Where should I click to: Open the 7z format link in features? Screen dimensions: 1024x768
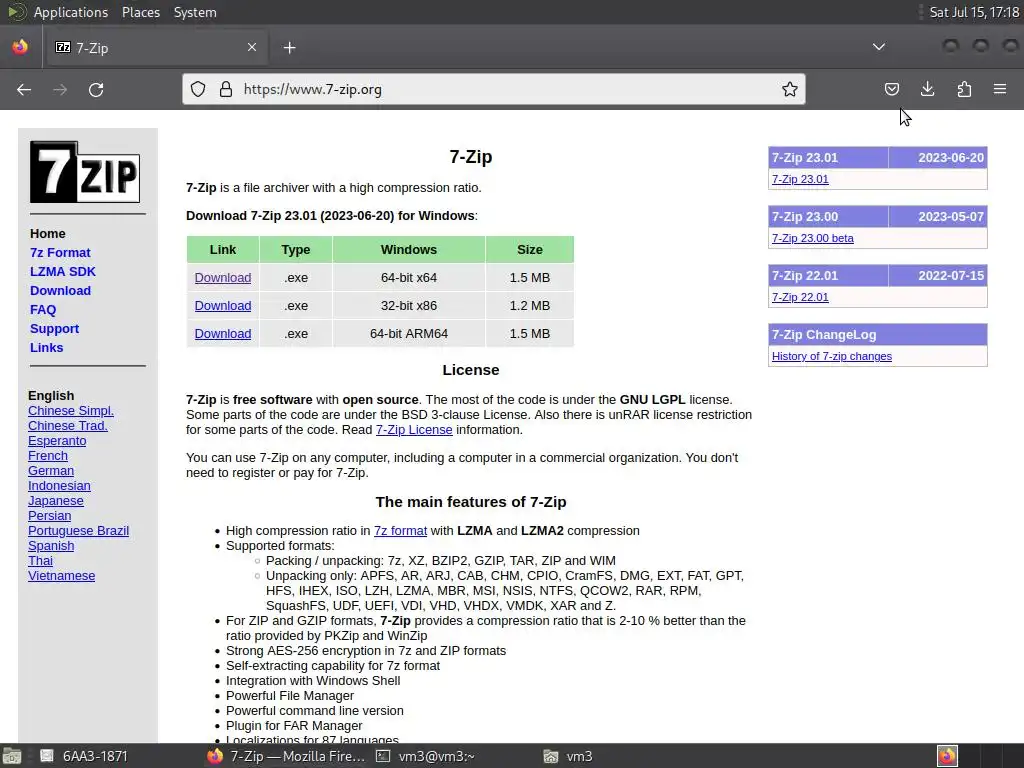[x=400, y=531]
